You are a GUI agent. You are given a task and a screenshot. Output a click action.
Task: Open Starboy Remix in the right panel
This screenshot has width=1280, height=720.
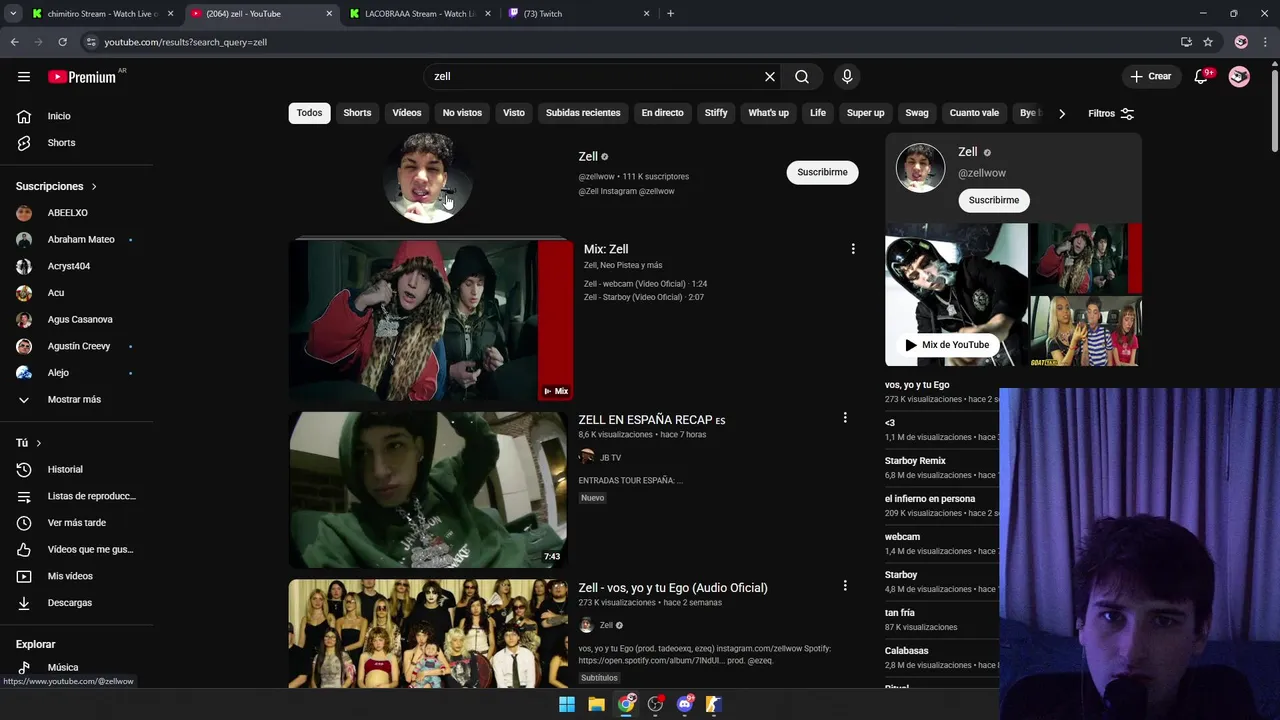(x=915, y=461)
